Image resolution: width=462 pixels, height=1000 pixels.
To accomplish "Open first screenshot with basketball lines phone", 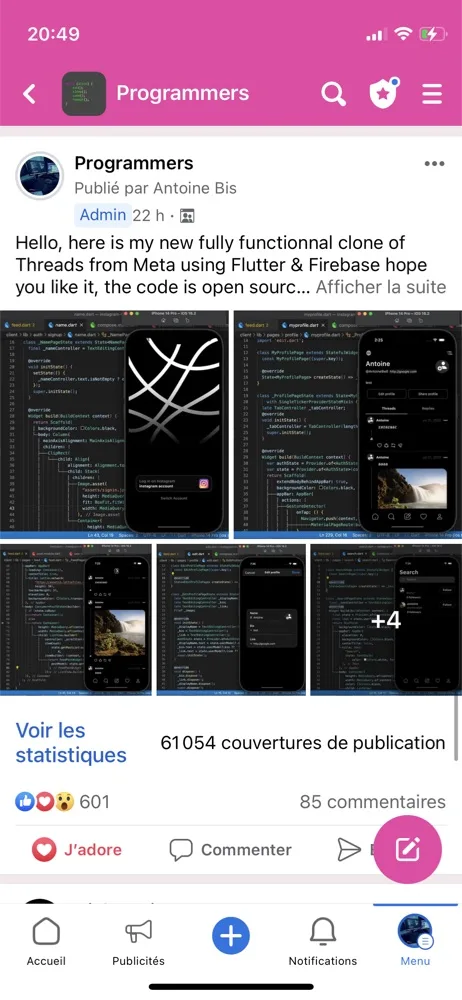I will tap(115, 424).
